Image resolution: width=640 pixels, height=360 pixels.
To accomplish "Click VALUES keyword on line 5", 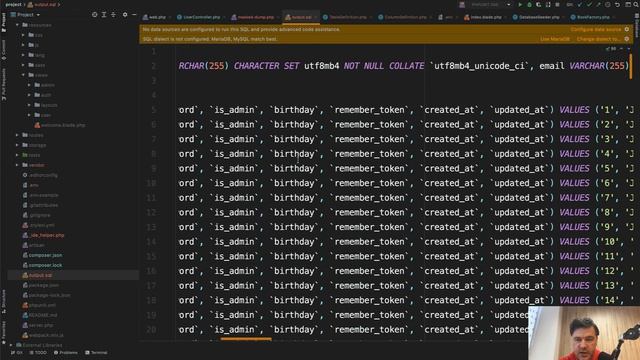I will click(574, 110).
